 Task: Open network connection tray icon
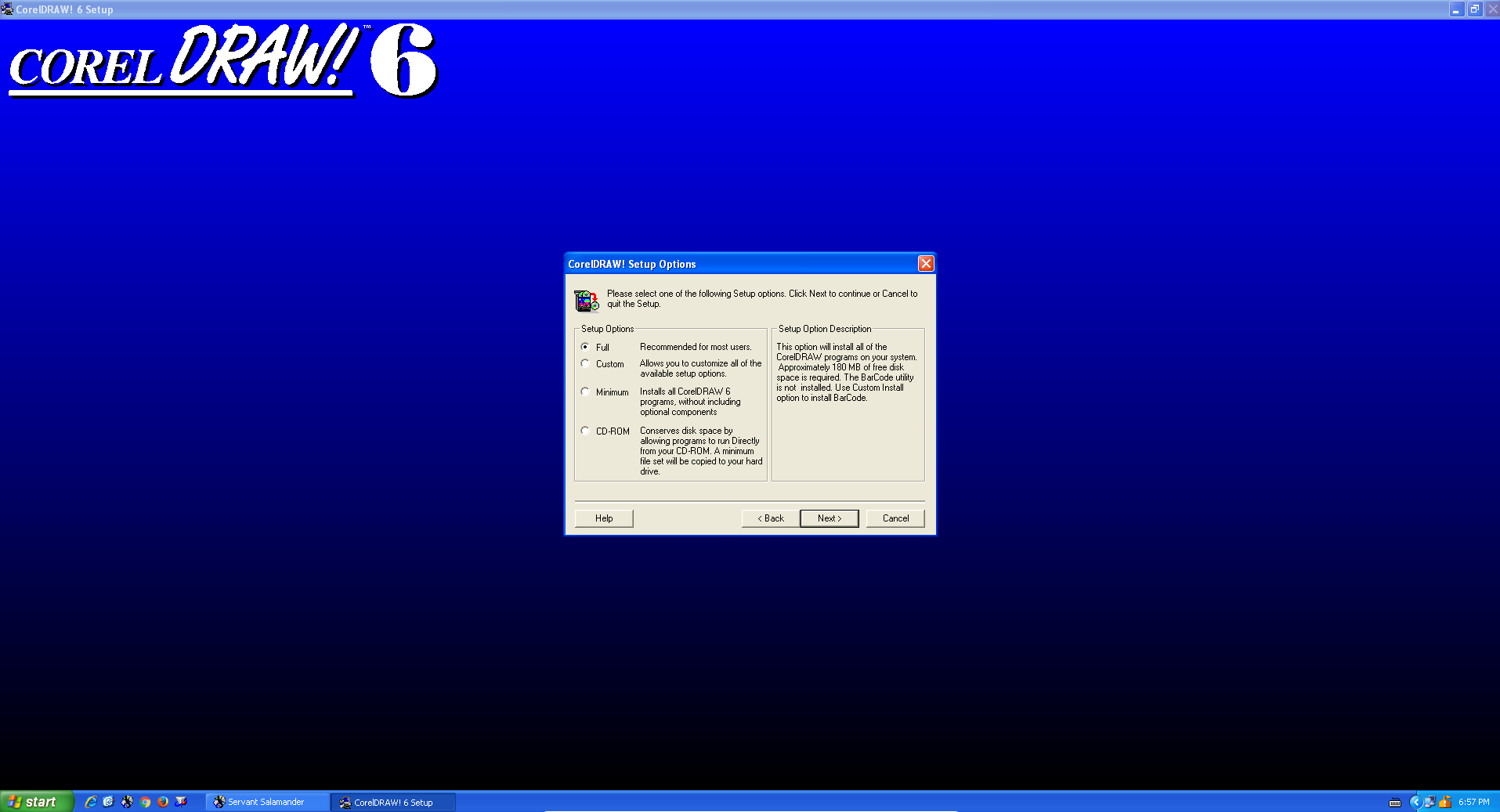[x=1430, y=802]
